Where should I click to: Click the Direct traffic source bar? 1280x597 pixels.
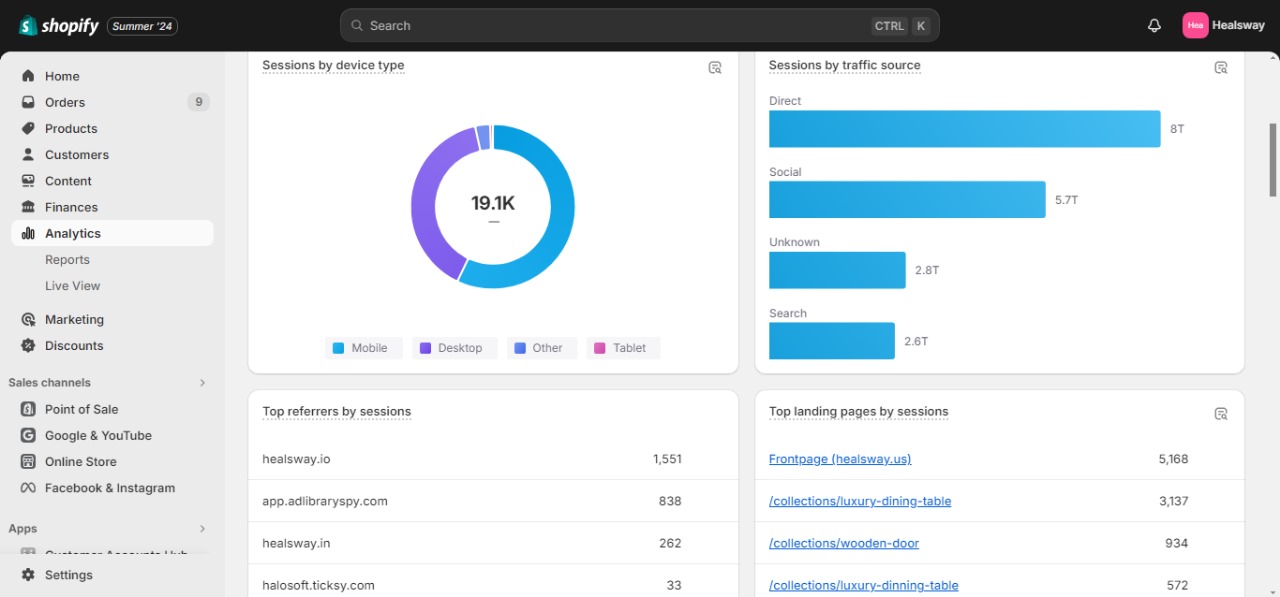[964, 129]
